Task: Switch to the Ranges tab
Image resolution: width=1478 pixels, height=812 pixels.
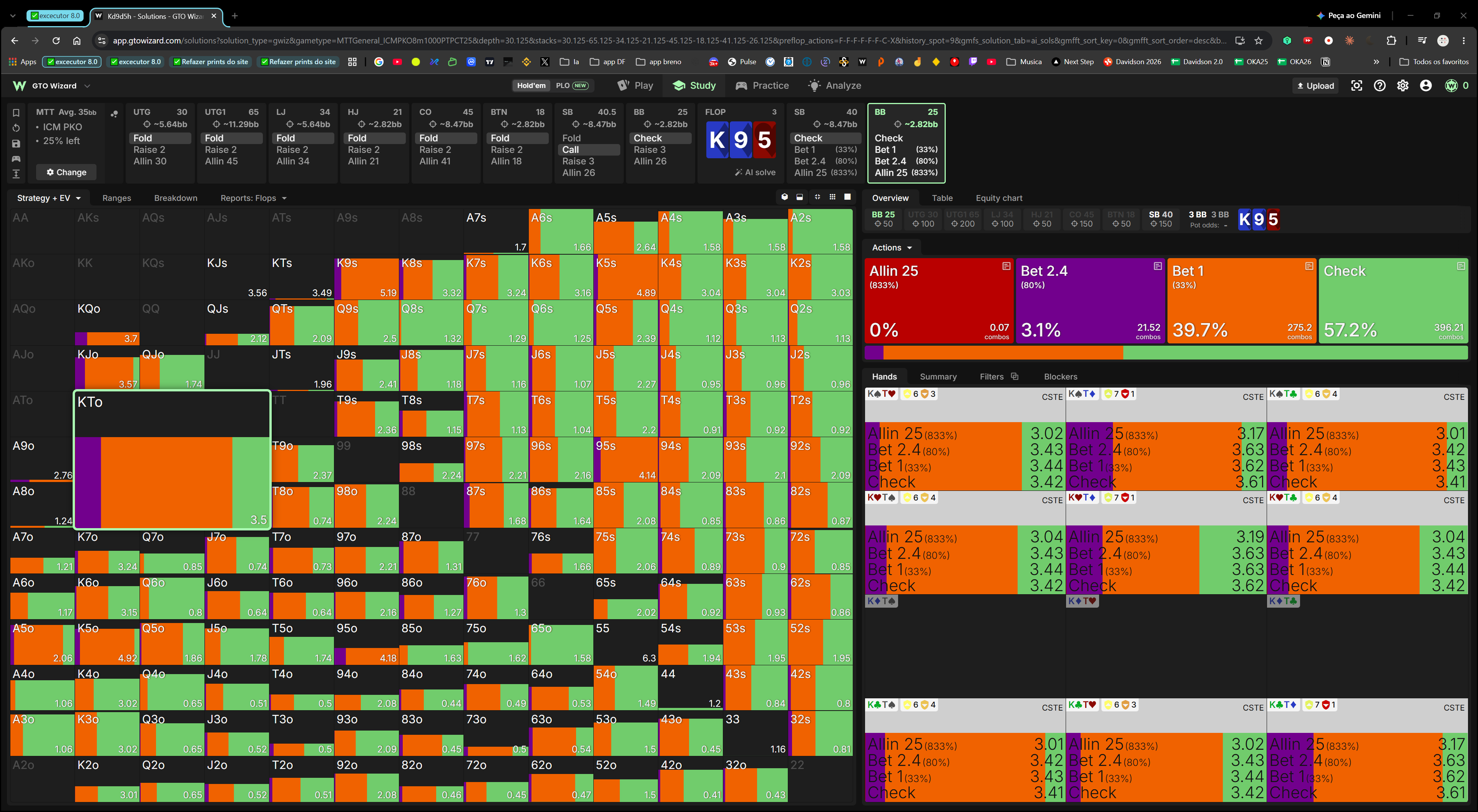Action: coord(116,198)
